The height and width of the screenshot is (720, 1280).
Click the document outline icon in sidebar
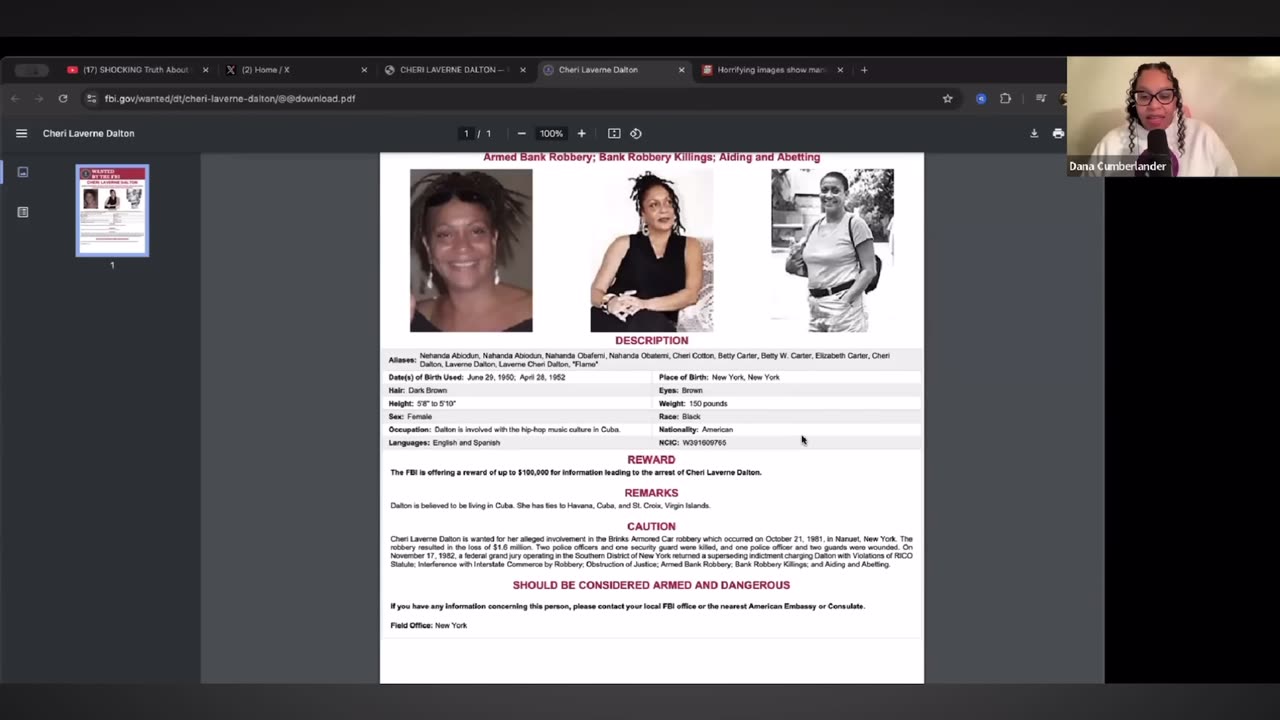pos(23,212)
